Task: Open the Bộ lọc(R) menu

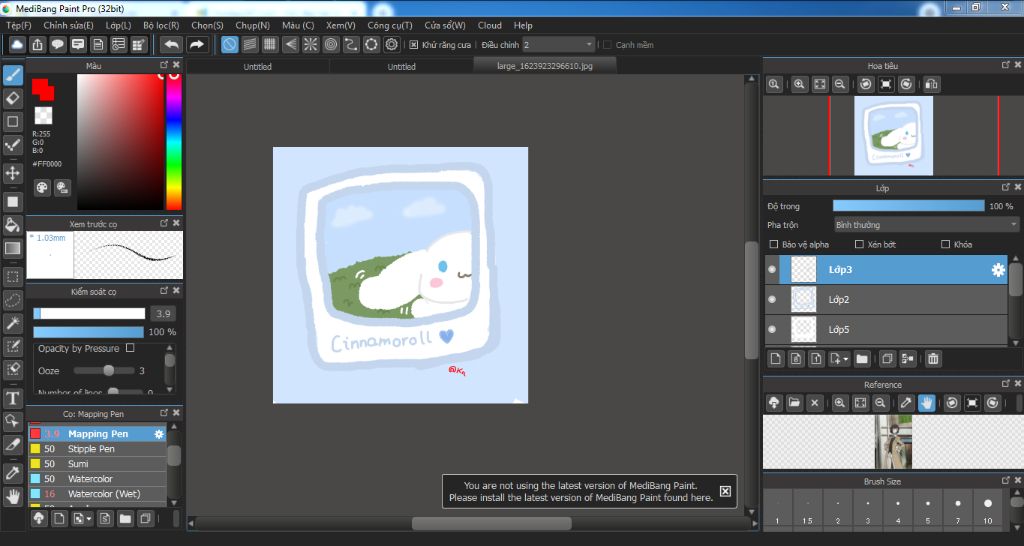Action: click(x=161, y=25)
